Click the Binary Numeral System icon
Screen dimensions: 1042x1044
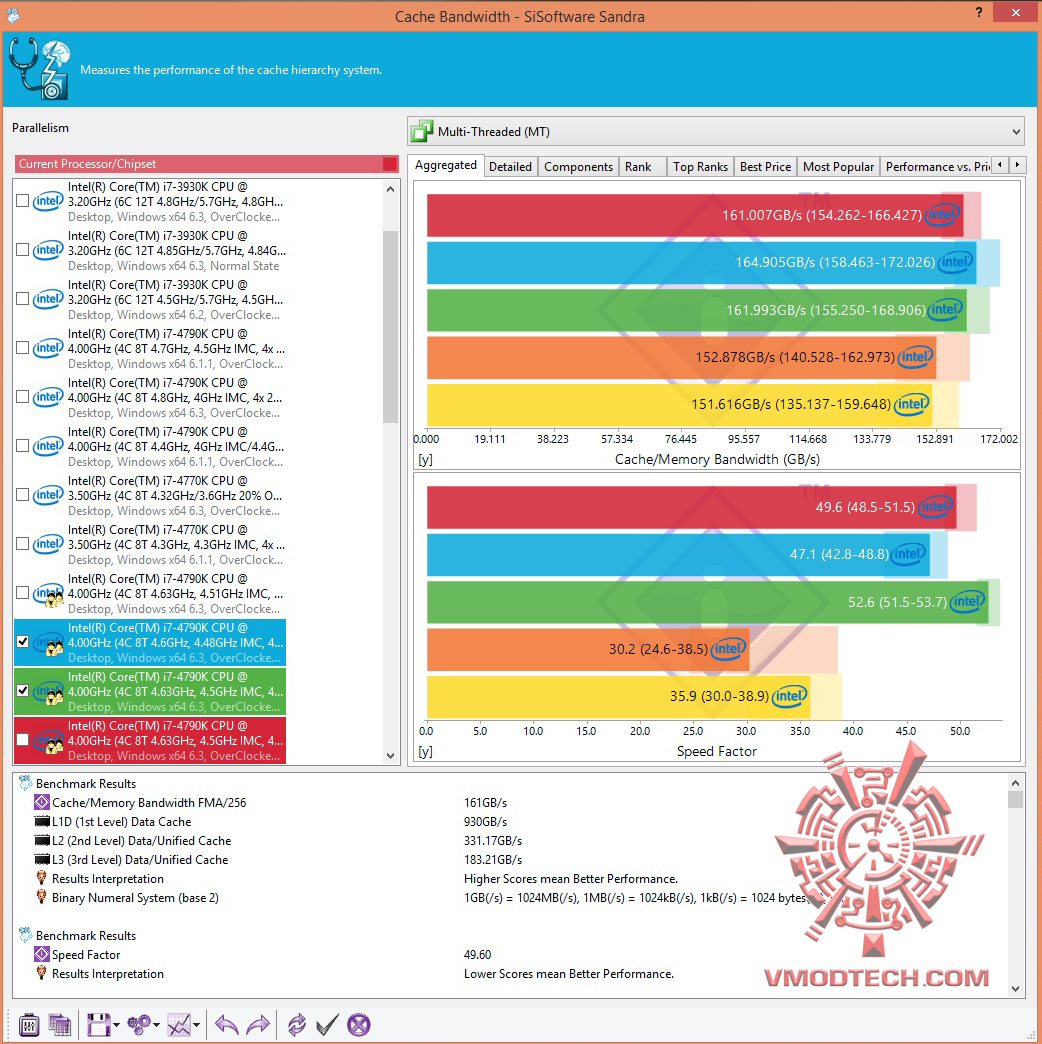(x=41, y=898)
